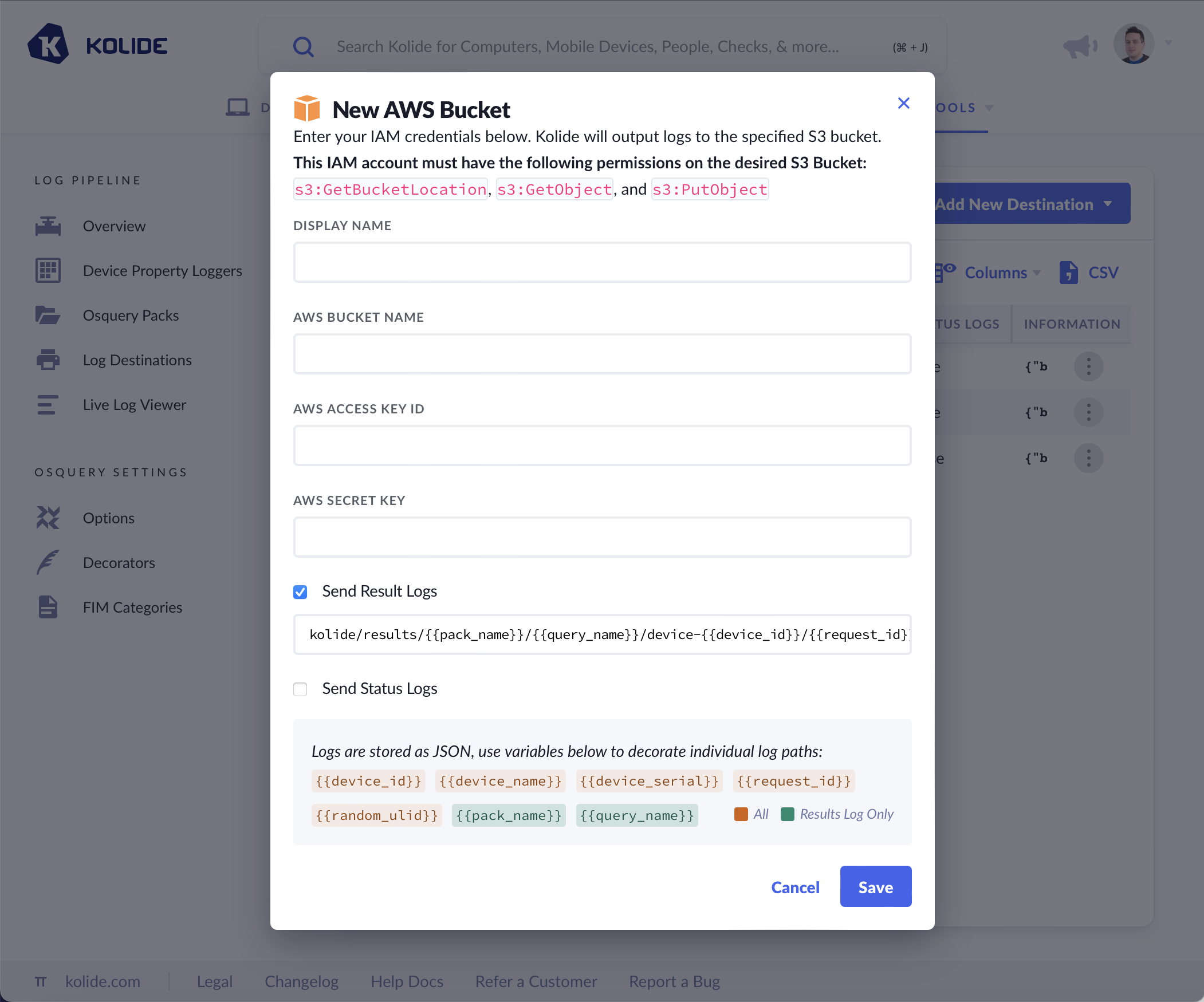Expand the Add New Destination dropdown

pyautogui.click(x=1032, y=203)
